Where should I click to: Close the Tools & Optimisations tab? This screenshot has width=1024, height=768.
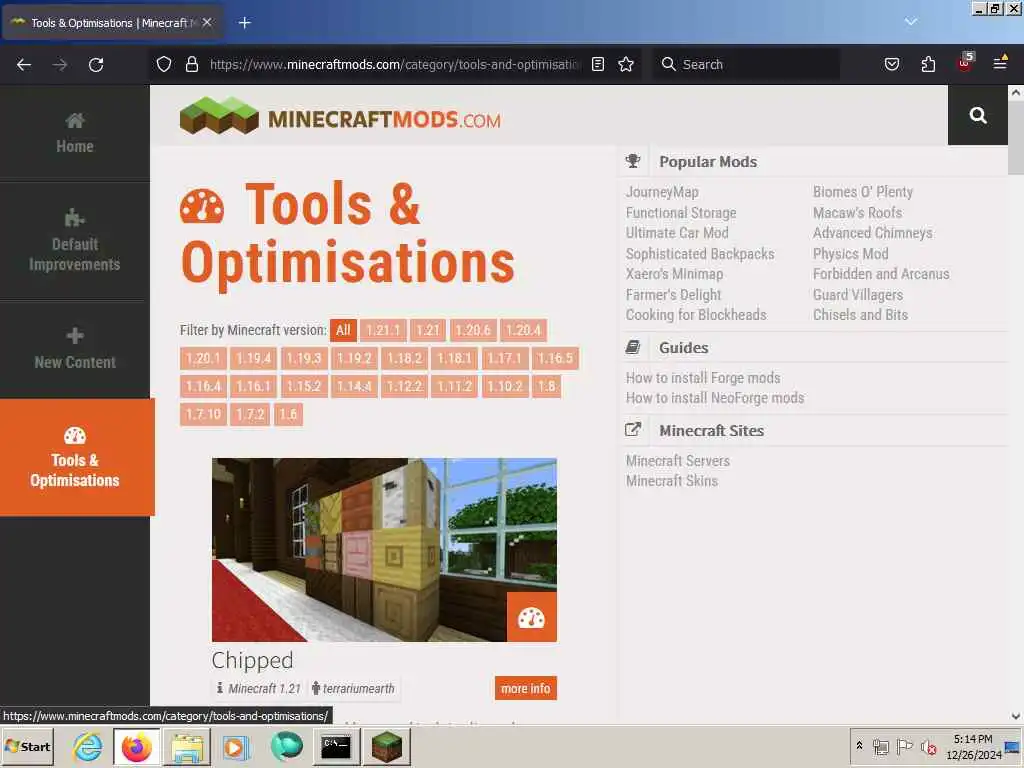coord(207,22)
